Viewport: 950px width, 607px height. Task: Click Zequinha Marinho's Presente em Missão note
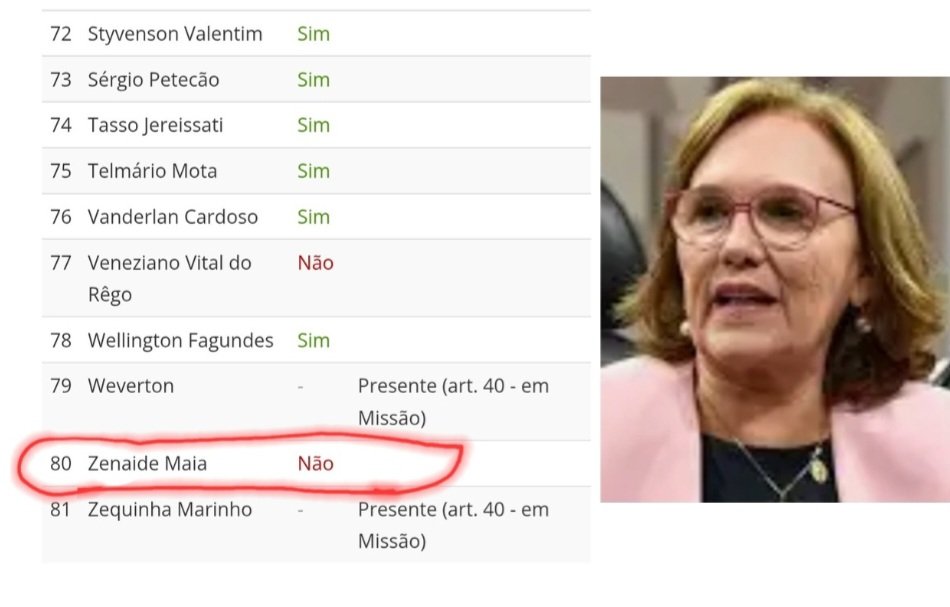pos(453,525)
